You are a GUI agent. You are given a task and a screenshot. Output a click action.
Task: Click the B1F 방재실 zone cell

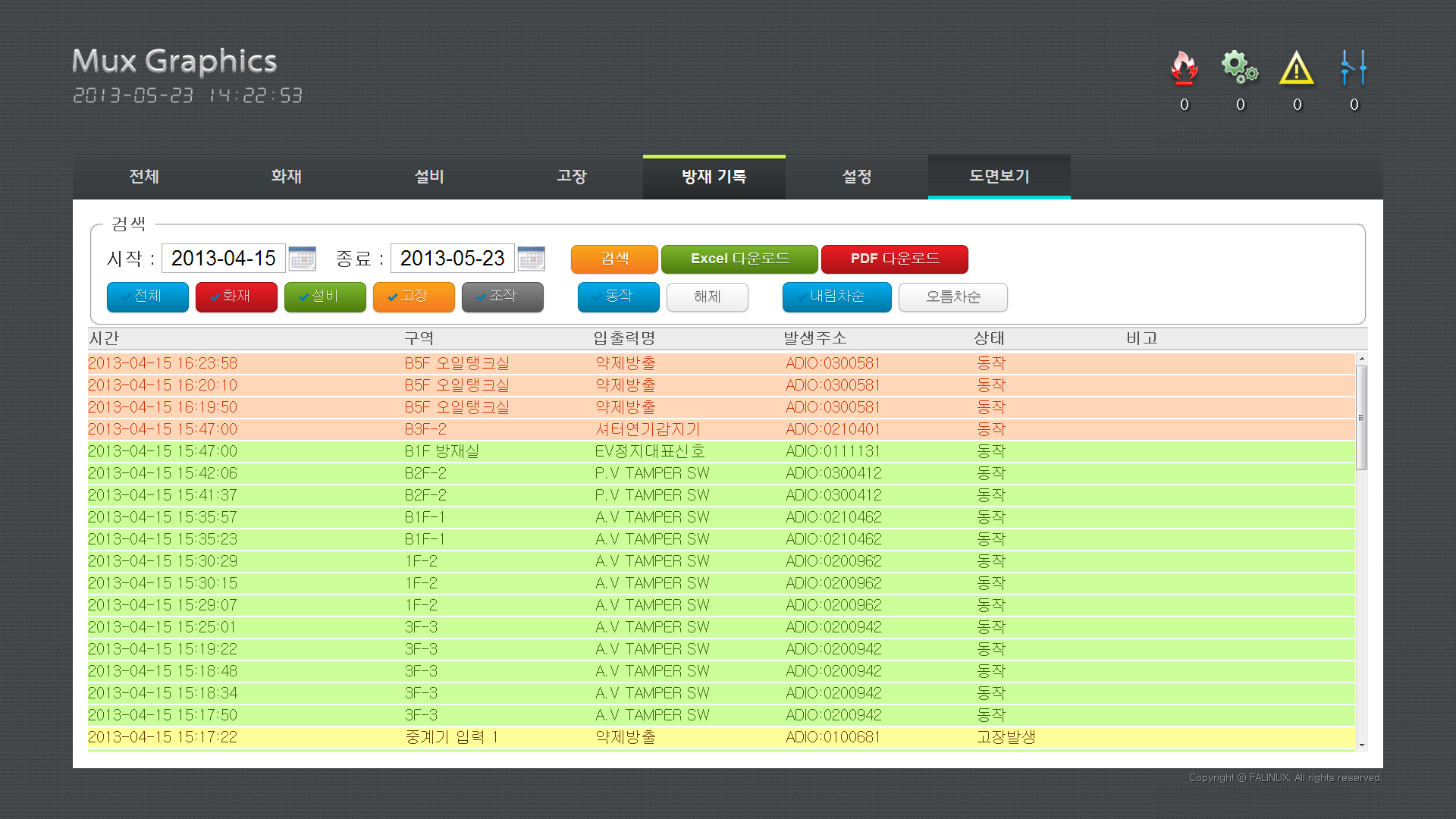pos(442,451)
